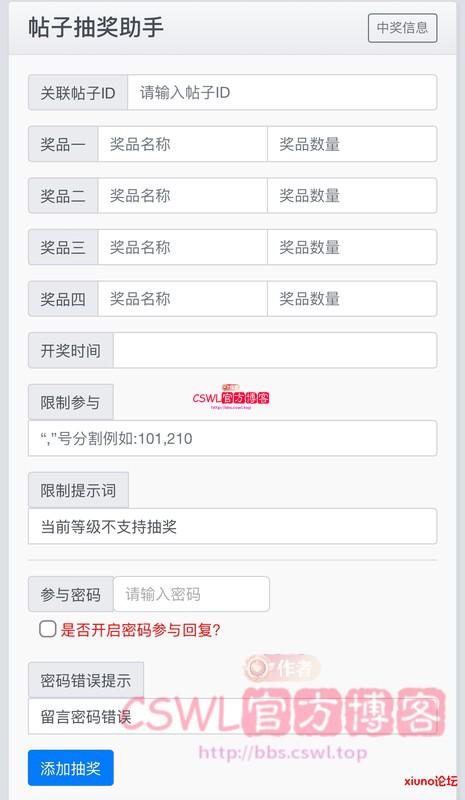This screenshot has height=800, width=465.
Task: Select 奖品一 prize name field
Action: coord(182,144)
